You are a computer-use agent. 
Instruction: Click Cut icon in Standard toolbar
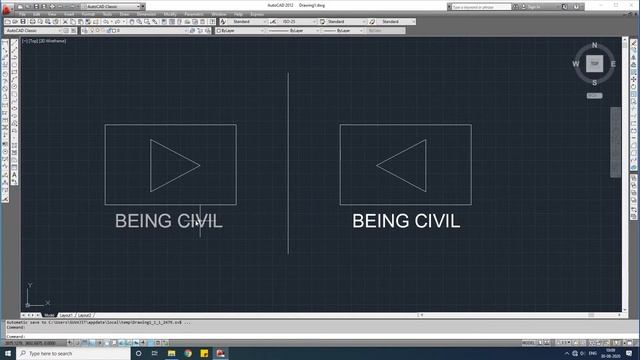[x=65, y=22]
